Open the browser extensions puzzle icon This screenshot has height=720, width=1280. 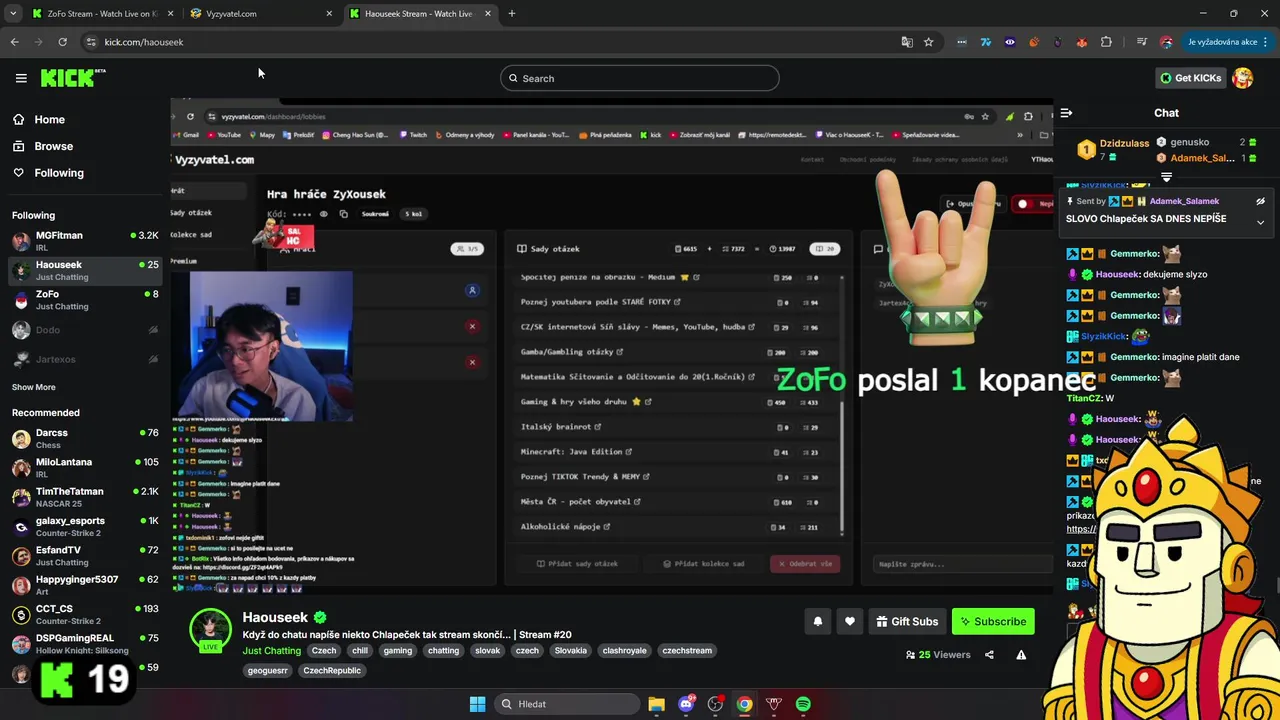click(1106, 42)
